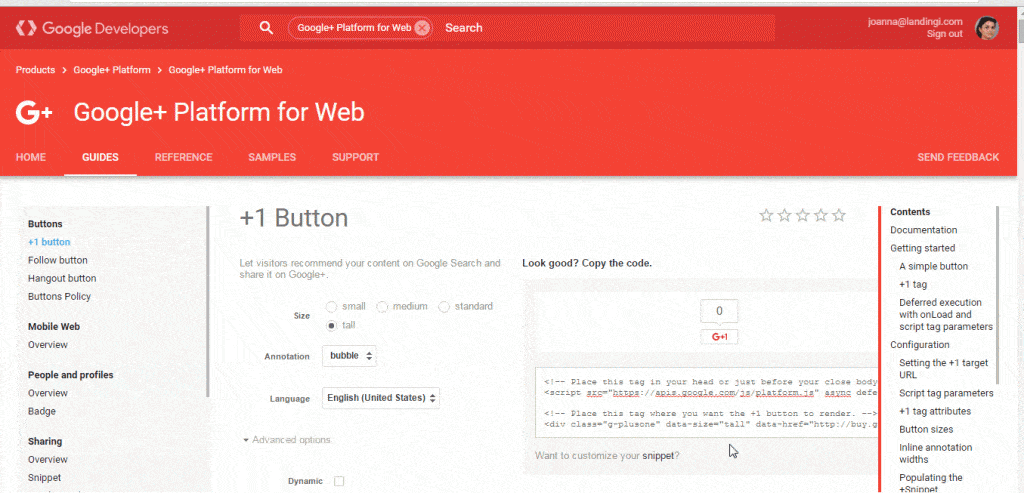Remove the Google+ Platform for Web search chip
This screenshot has width=1024, height=493.
tap(422, 28)
